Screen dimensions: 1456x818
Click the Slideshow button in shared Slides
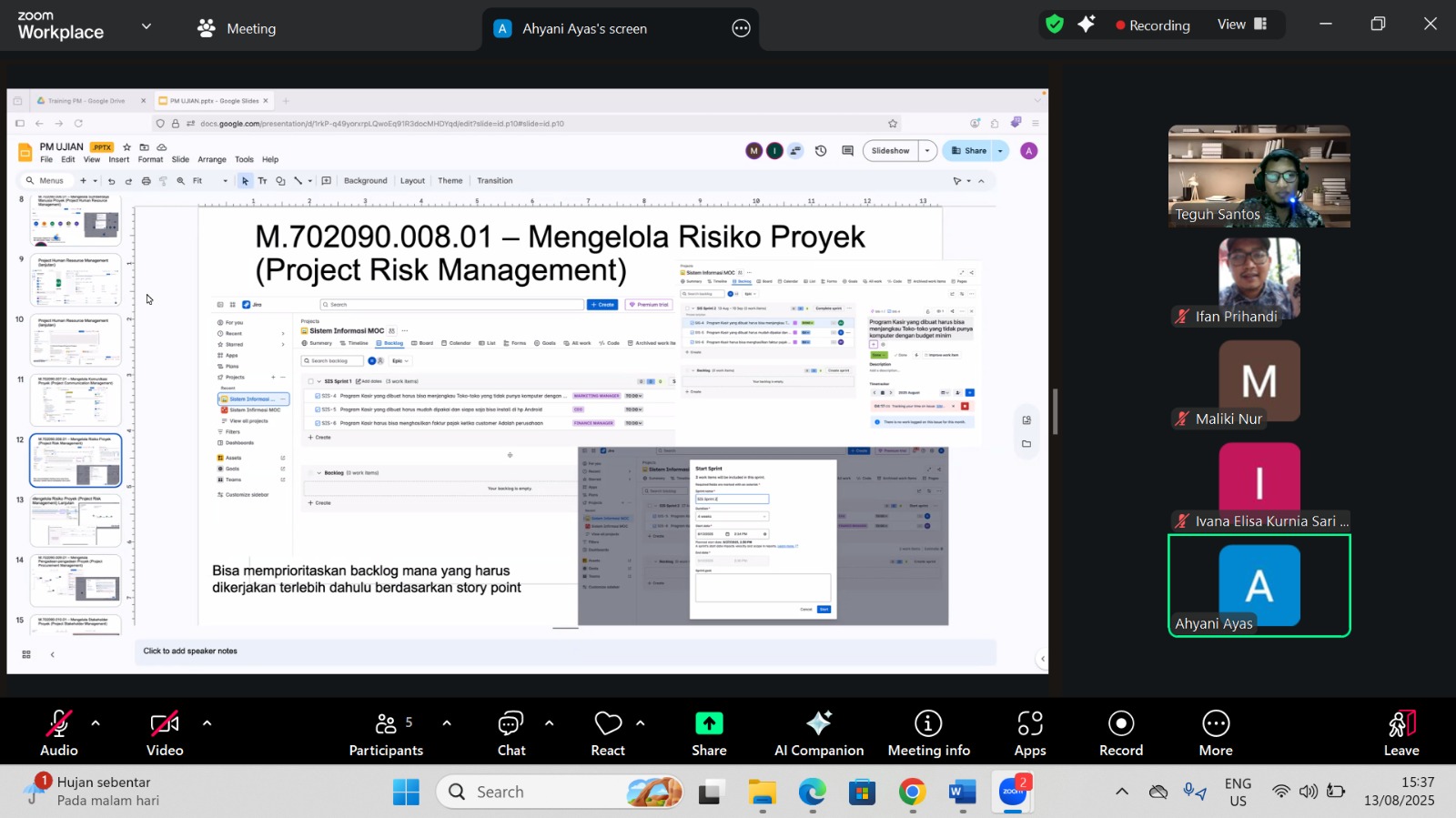pos(890,151)
